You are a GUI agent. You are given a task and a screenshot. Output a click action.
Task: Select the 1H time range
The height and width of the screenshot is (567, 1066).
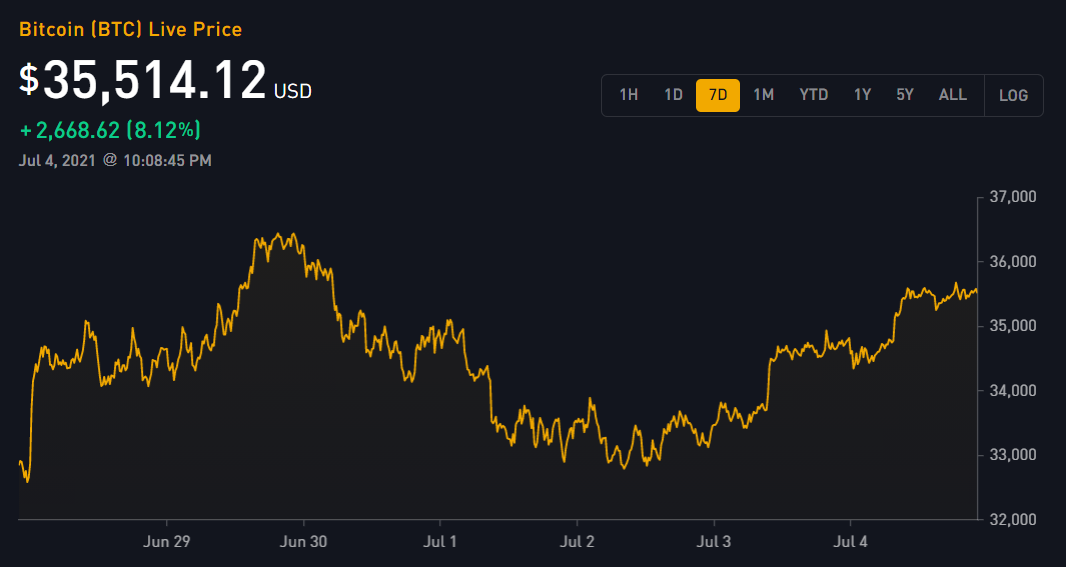tap(628, 95)
